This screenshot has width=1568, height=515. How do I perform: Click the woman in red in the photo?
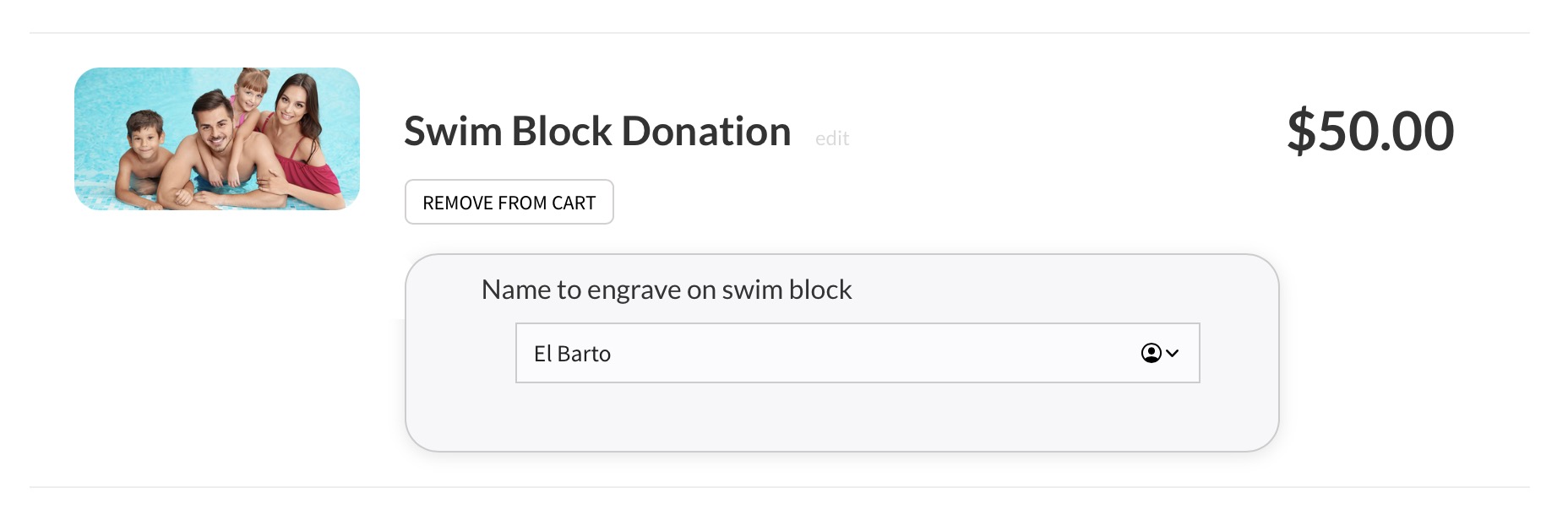click(x=298, y=135)
